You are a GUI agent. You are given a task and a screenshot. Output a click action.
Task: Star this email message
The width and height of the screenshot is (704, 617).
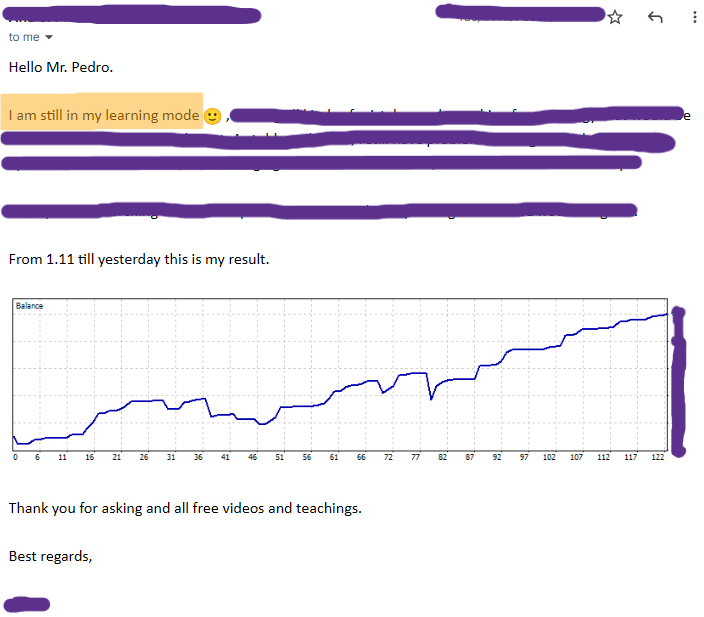tap(615, 17)
